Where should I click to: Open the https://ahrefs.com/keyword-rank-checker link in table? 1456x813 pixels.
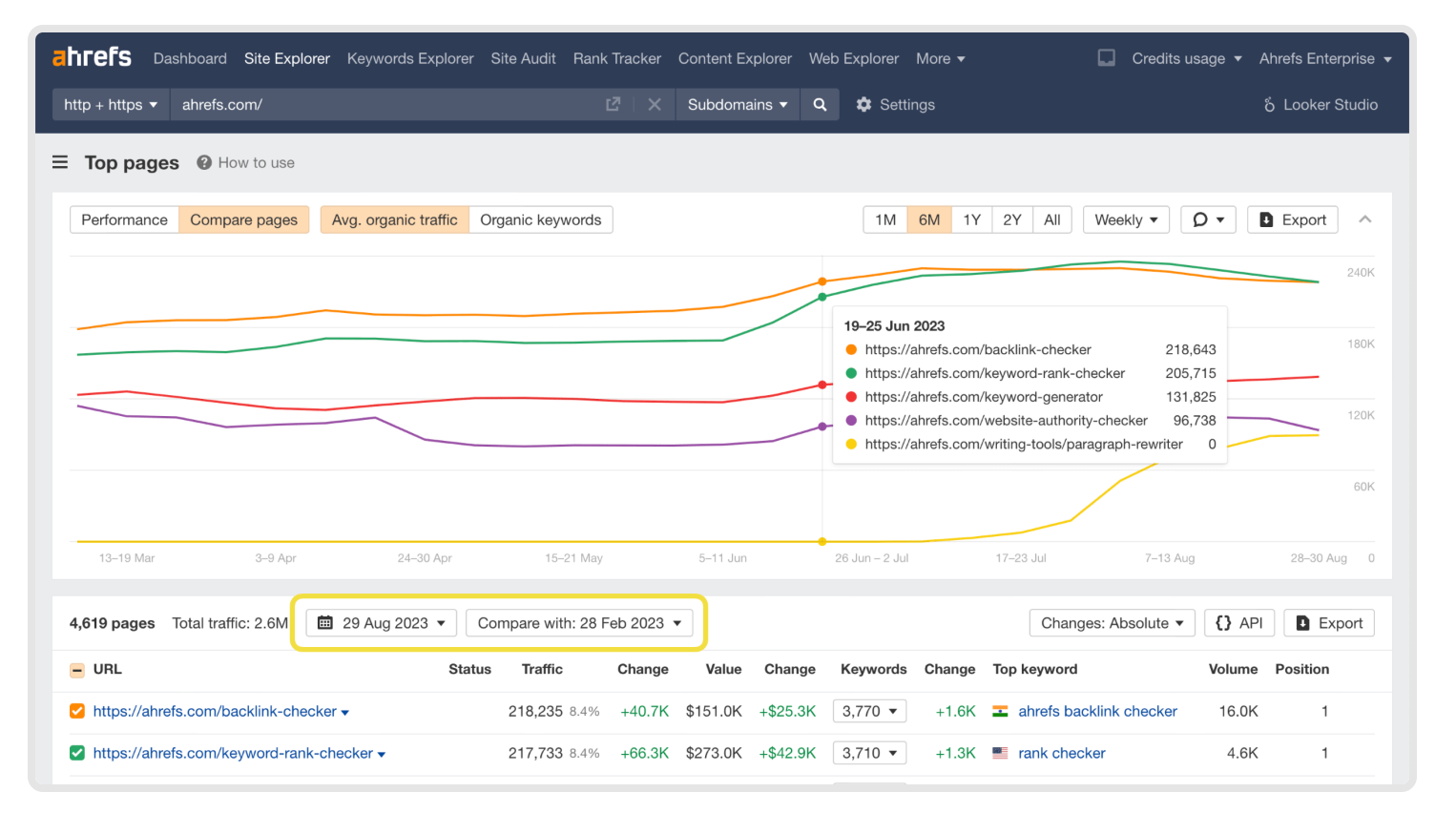tap(233, 753)
